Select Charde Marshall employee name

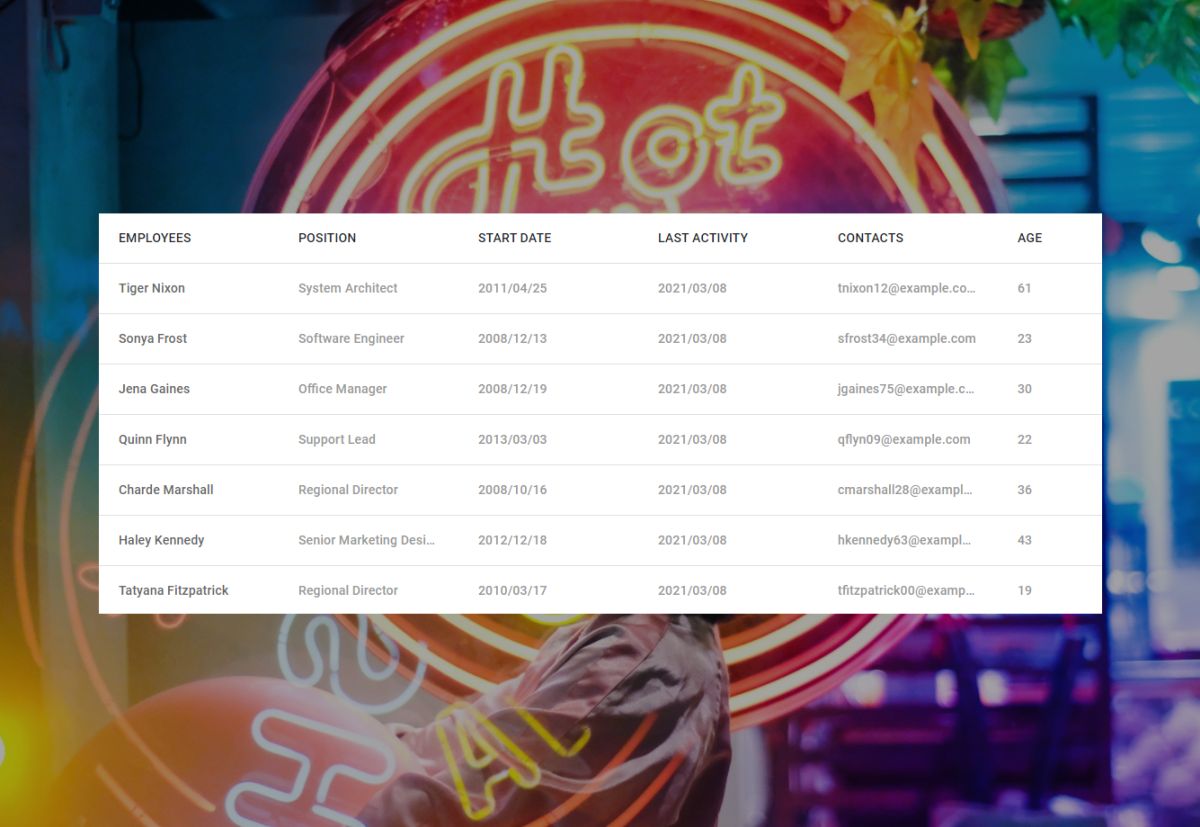(166, 490)
